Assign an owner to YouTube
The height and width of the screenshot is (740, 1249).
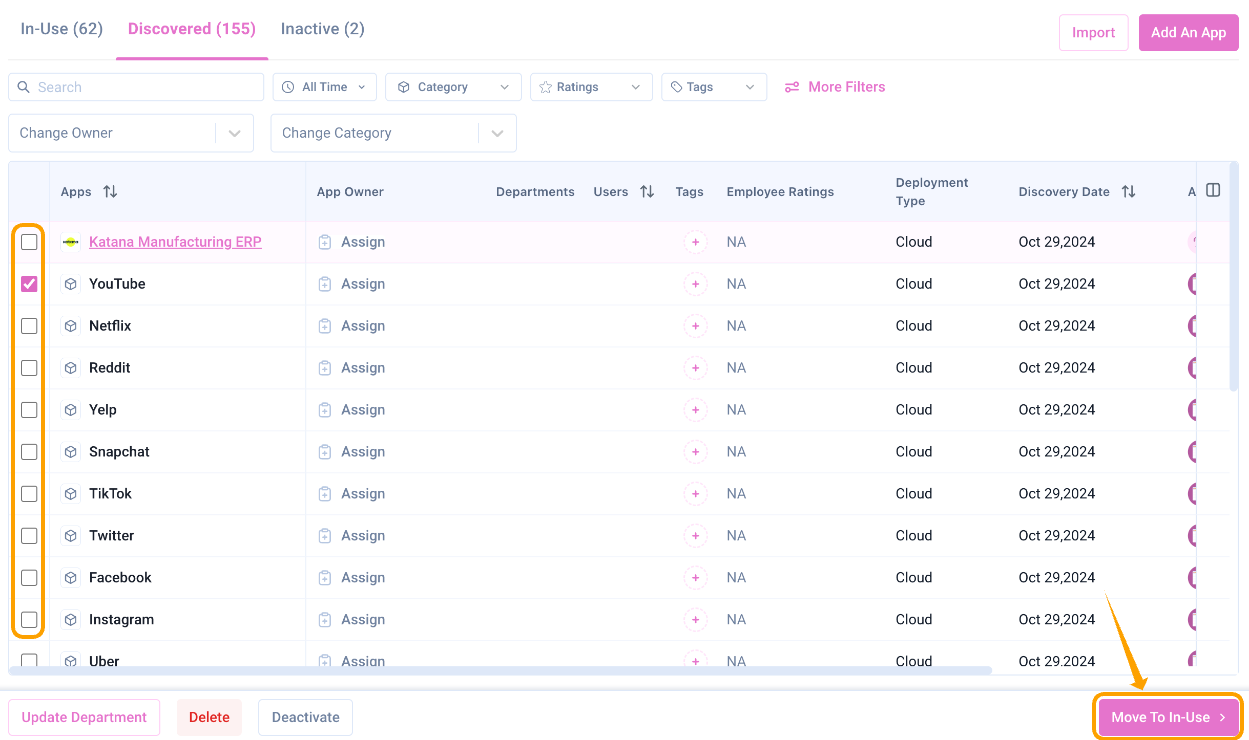pos(351,284)
